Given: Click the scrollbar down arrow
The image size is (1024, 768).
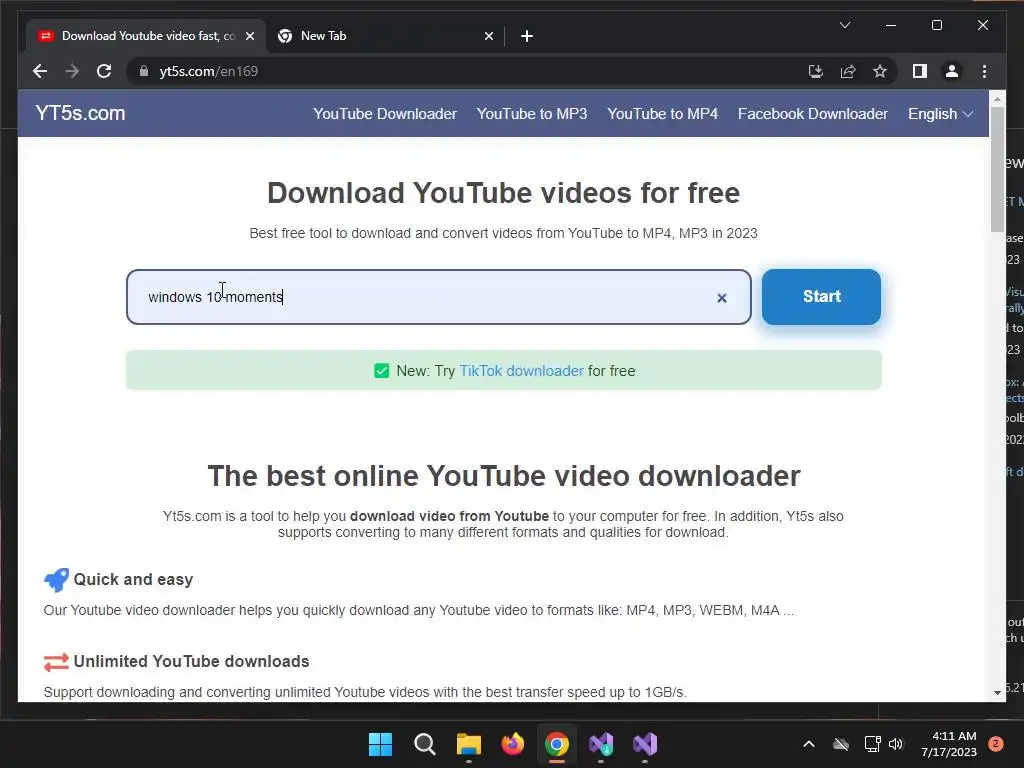Looking at the screenshot, I should (997, 693).
